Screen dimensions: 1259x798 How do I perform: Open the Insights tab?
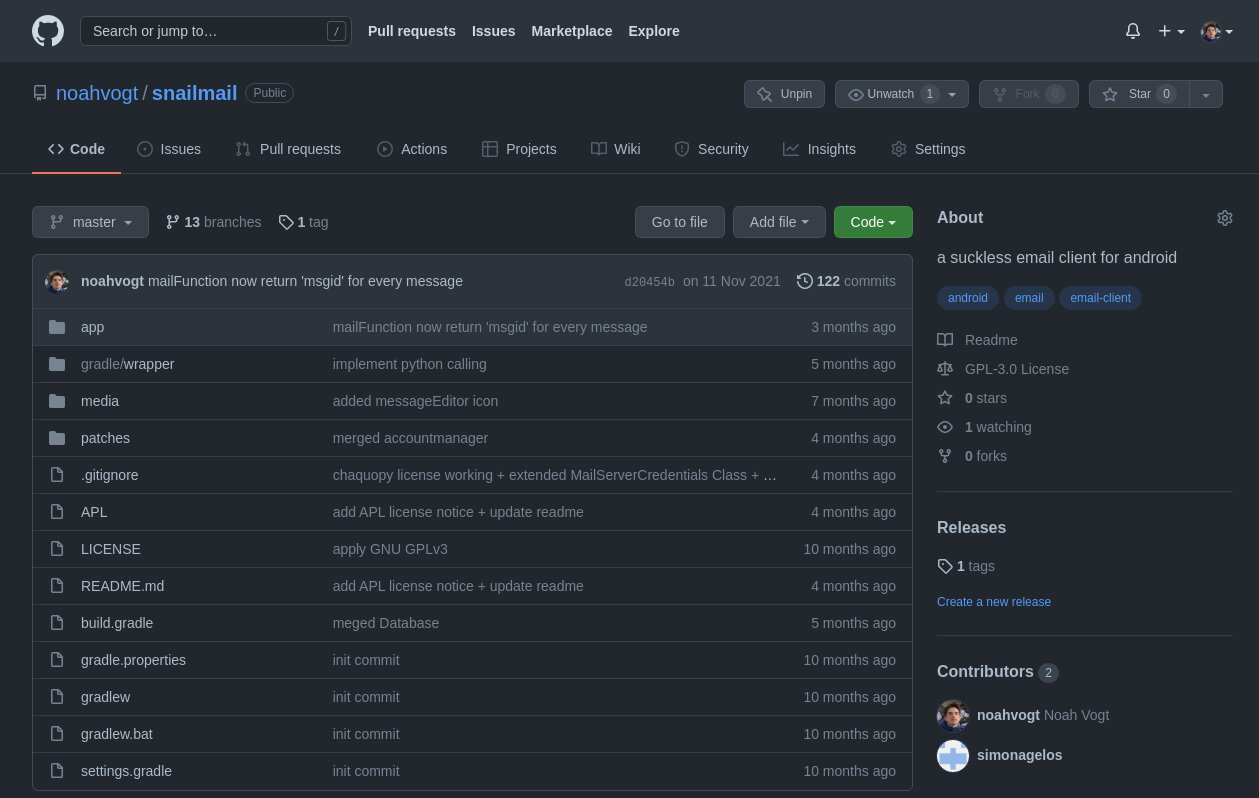pos(819,149)
